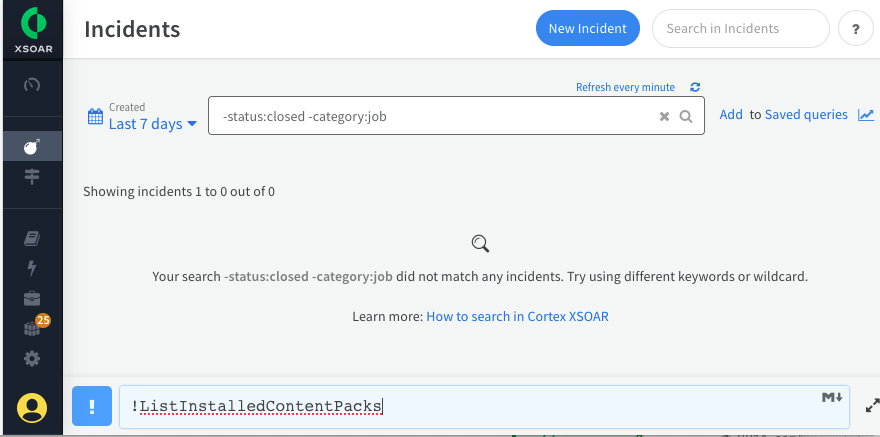The width and height of the screenshot is (880, 437).
Task: Open the Automation lightning bolt icon
Action: [x=31, y=268]
